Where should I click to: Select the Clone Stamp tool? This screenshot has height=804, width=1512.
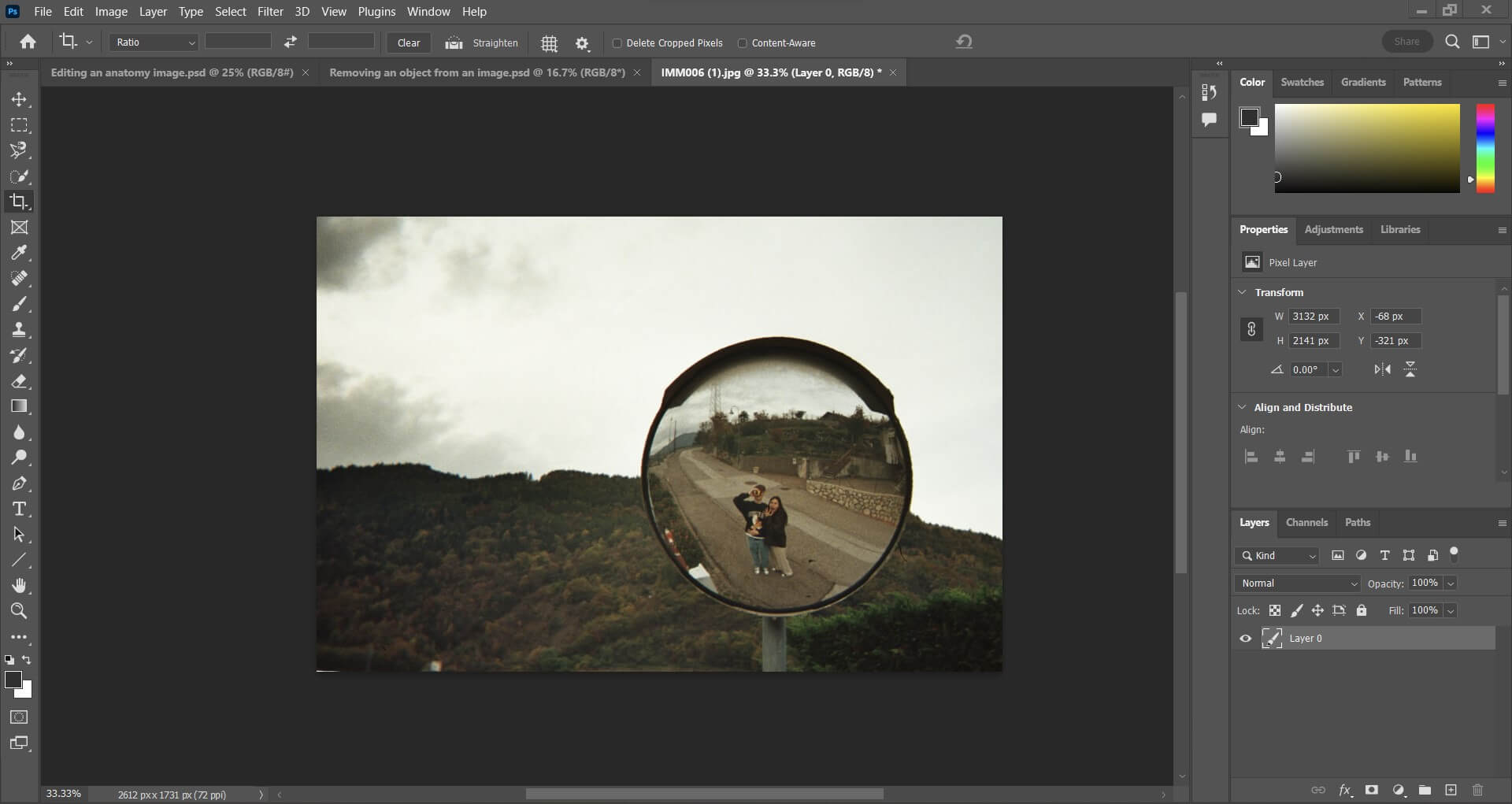pos(20,330)
